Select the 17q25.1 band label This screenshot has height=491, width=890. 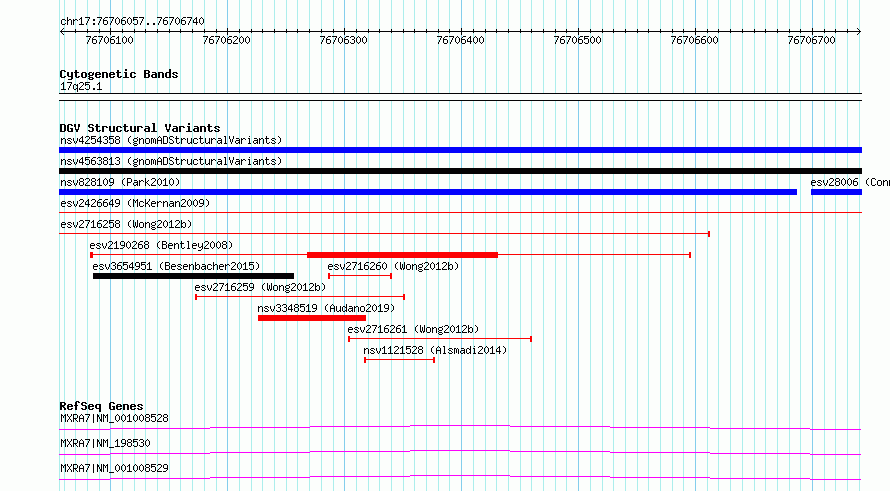pos(81,86)
